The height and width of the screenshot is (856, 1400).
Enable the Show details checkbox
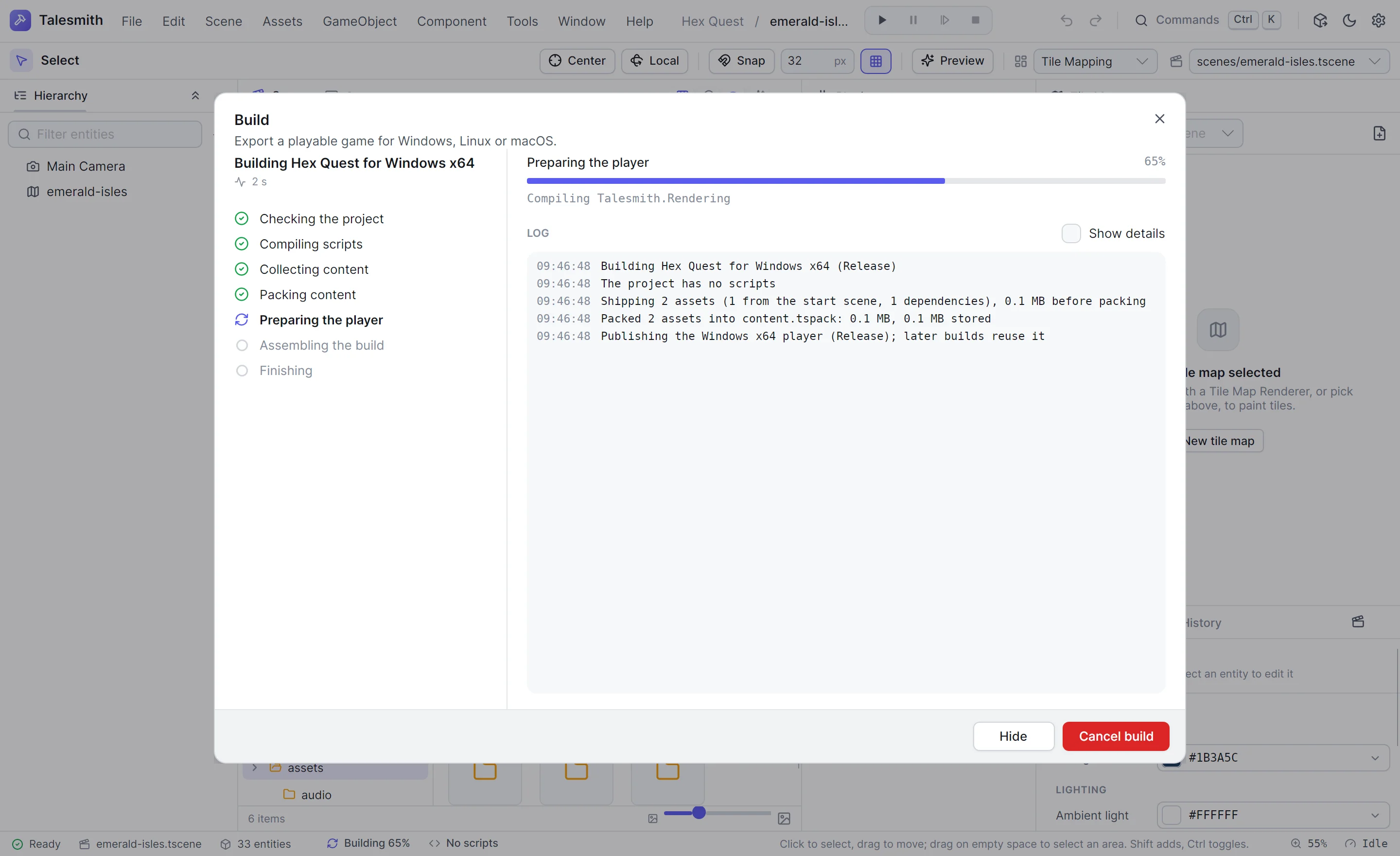click(x=1071, y=233)
